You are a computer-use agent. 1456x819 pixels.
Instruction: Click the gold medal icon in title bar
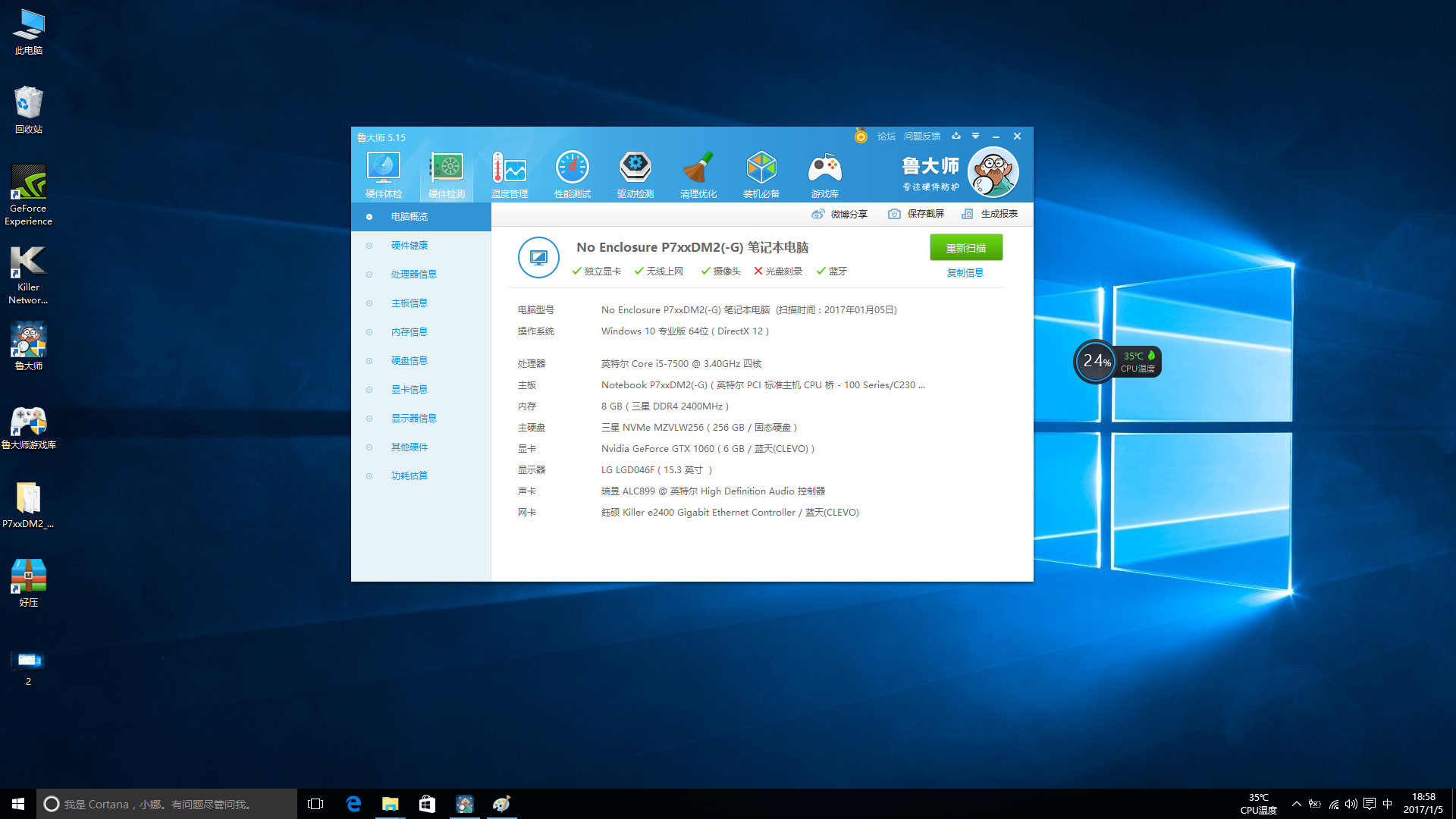861,136
